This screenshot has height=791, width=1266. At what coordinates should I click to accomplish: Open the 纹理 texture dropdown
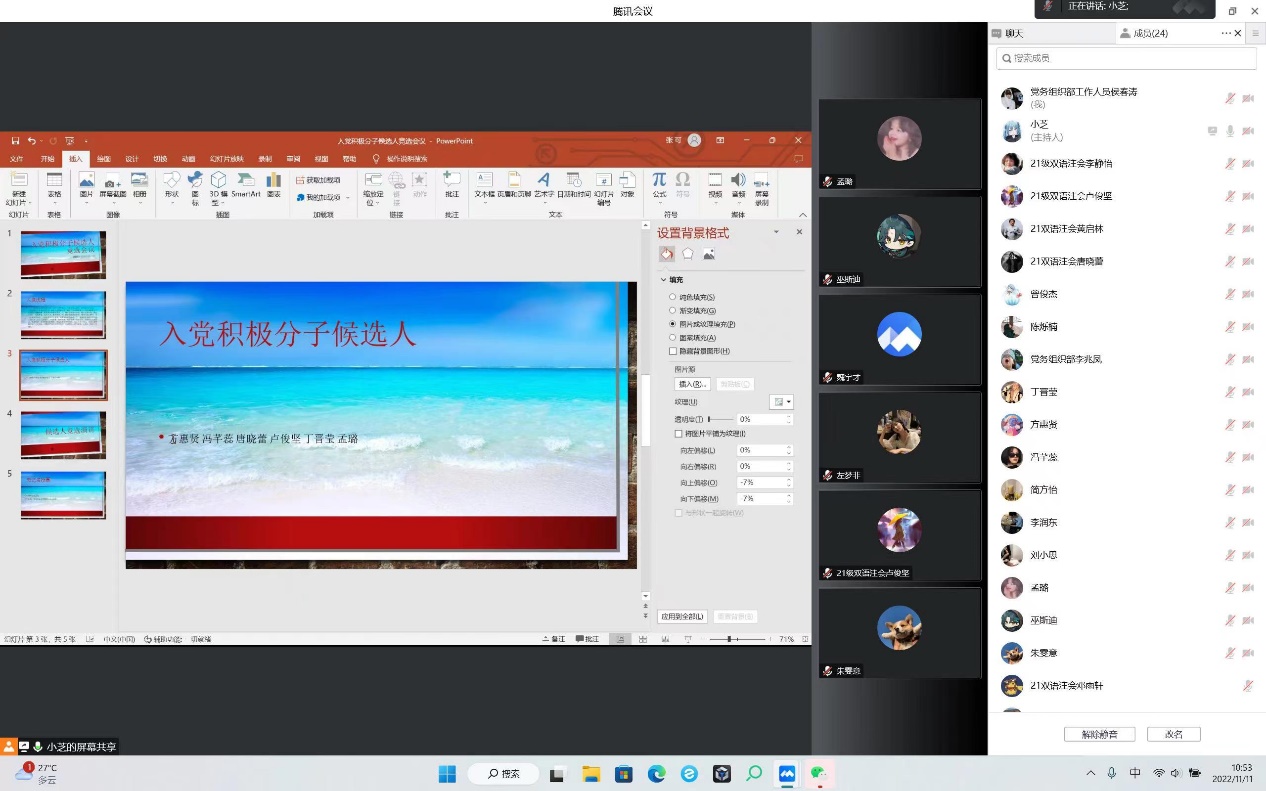point(781,401)
